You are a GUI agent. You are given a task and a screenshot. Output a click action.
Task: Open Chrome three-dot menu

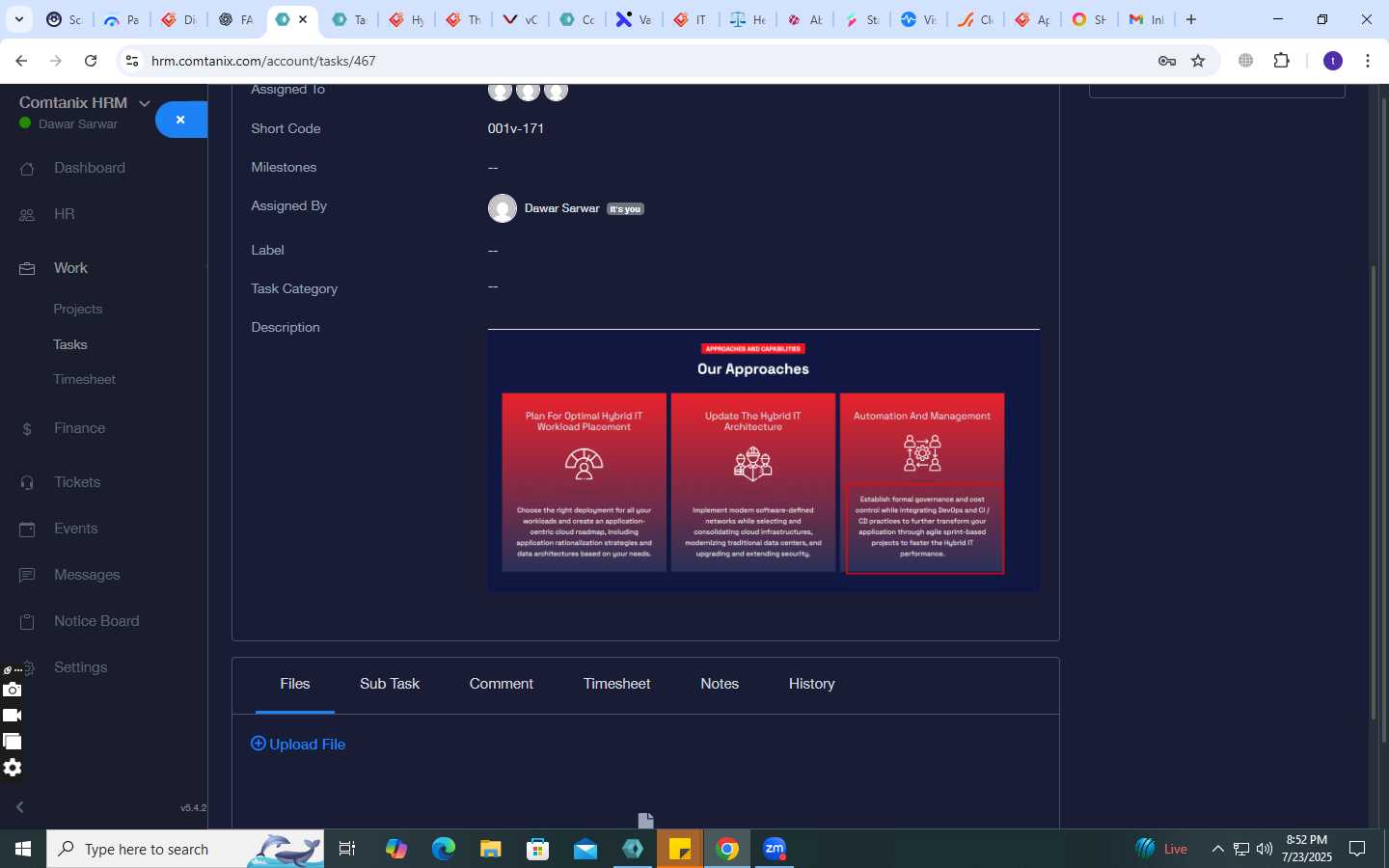(x=1368, y=61)
